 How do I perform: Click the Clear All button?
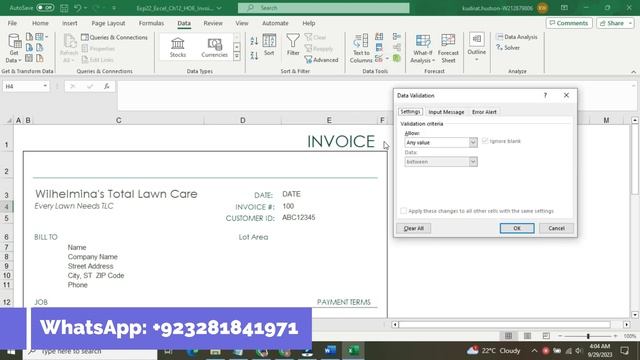coord(413,228)
